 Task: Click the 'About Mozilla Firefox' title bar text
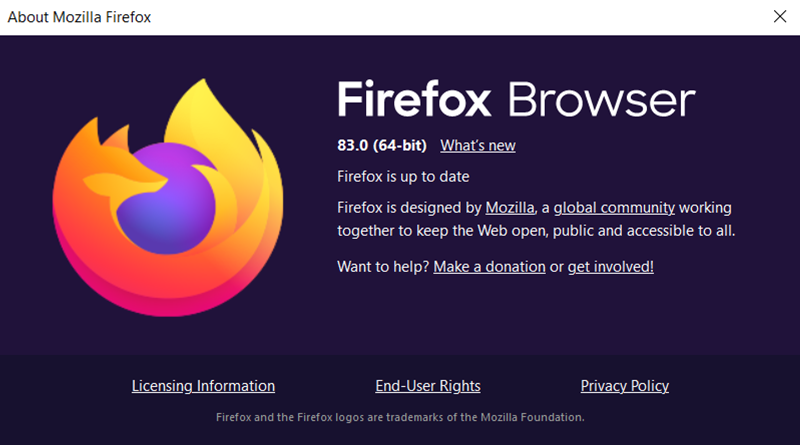79,17
